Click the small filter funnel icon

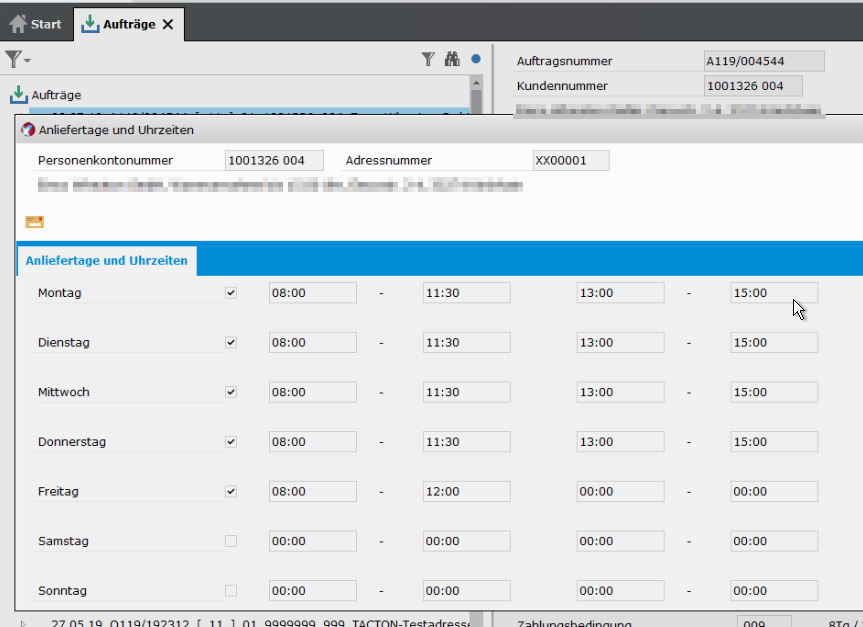tap(428, 60)
